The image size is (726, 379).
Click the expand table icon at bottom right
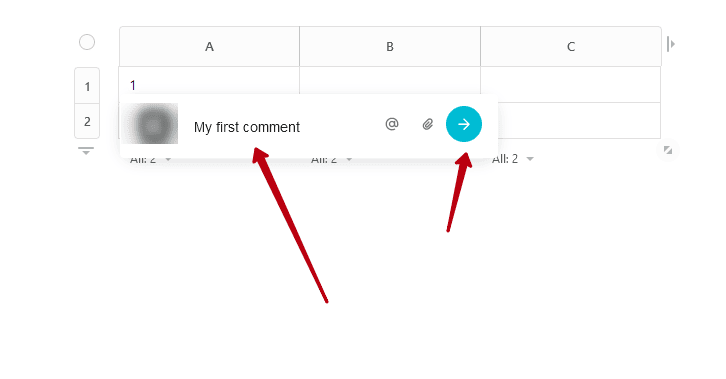tap(668, 150)
